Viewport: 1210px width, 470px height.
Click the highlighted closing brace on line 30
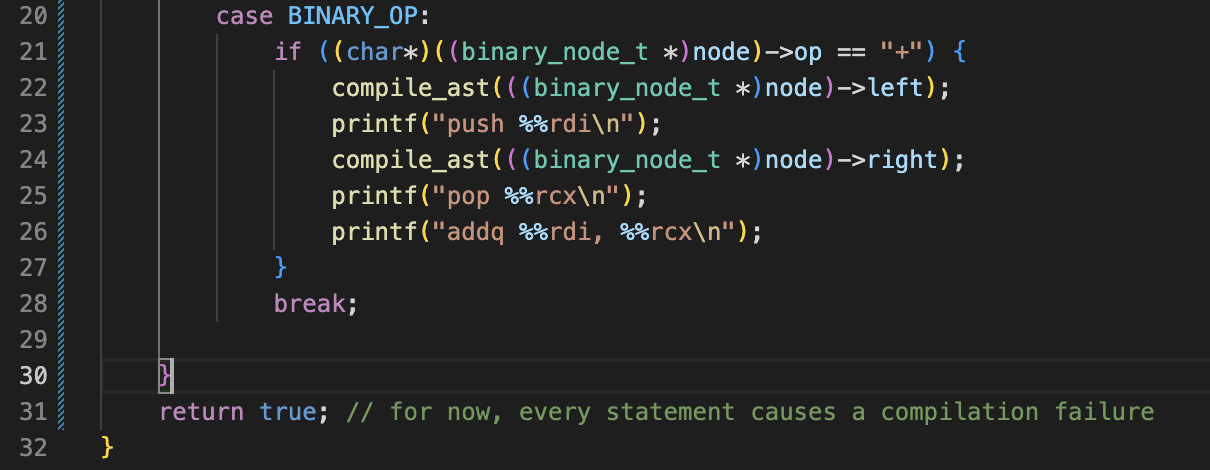(x=165, y=375)
